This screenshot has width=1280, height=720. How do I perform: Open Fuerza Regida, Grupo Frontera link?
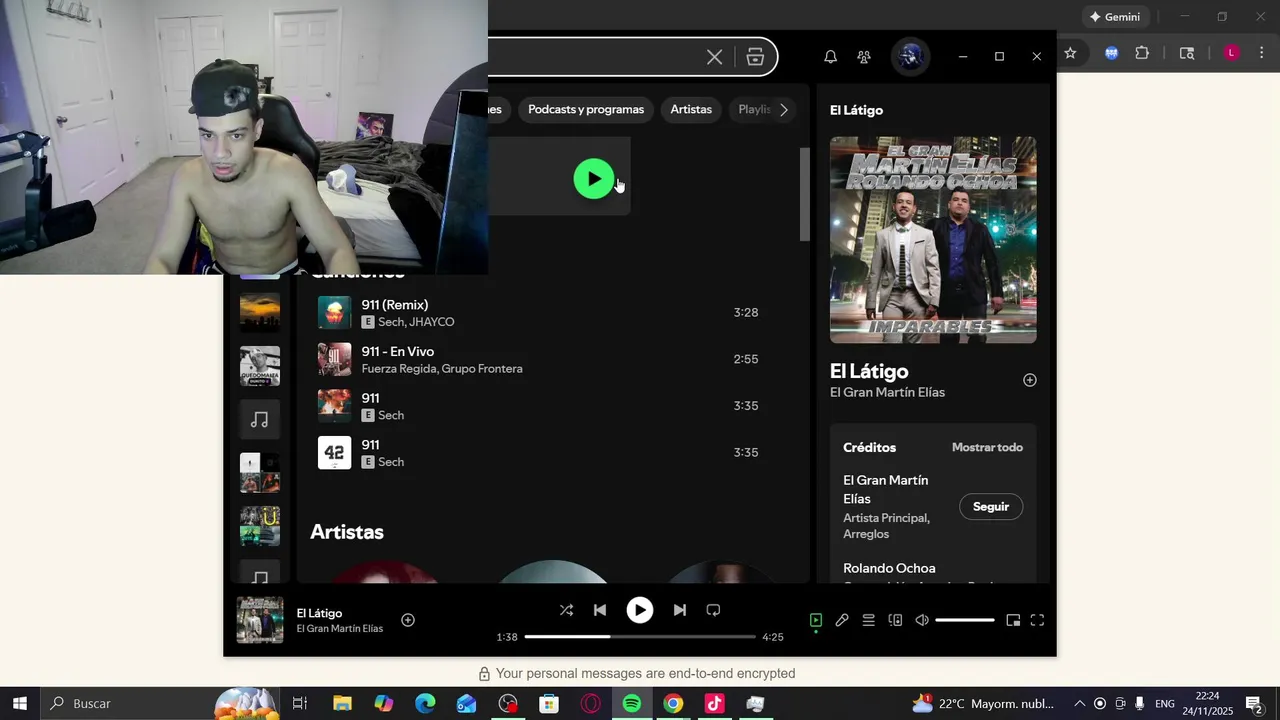442,369
